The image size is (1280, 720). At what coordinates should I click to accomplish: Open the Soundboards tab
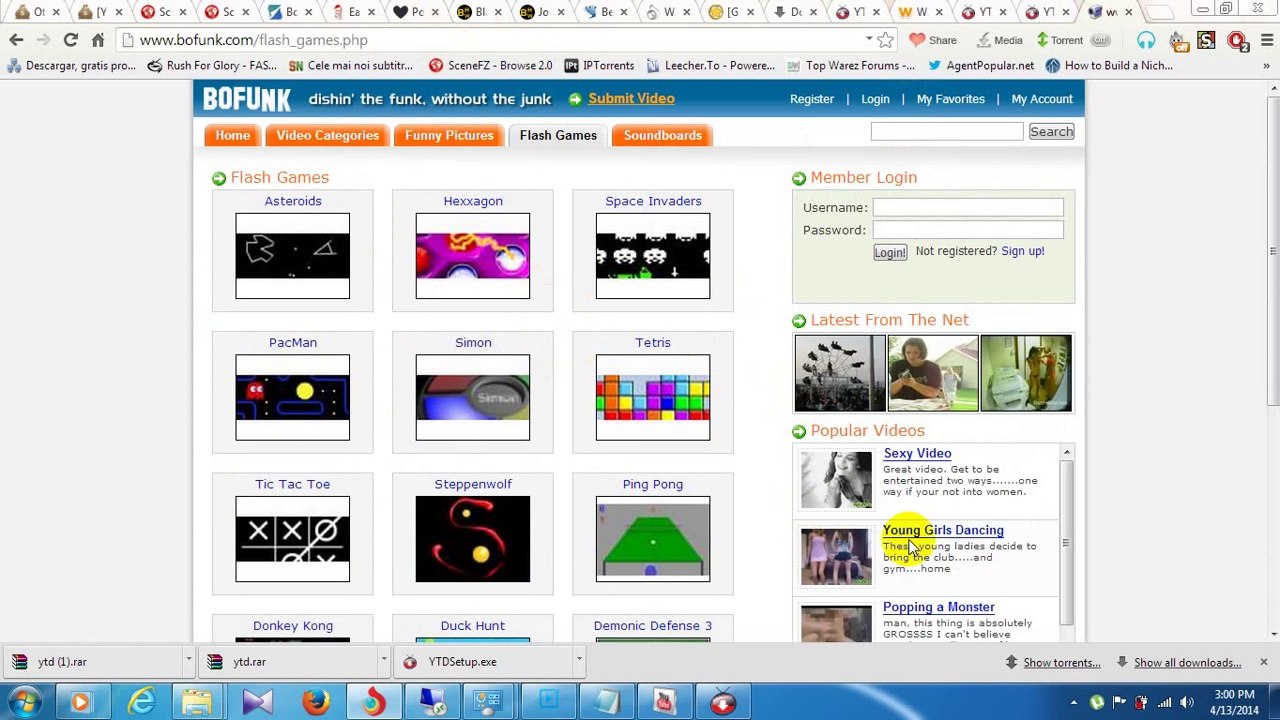click(662, 135)
